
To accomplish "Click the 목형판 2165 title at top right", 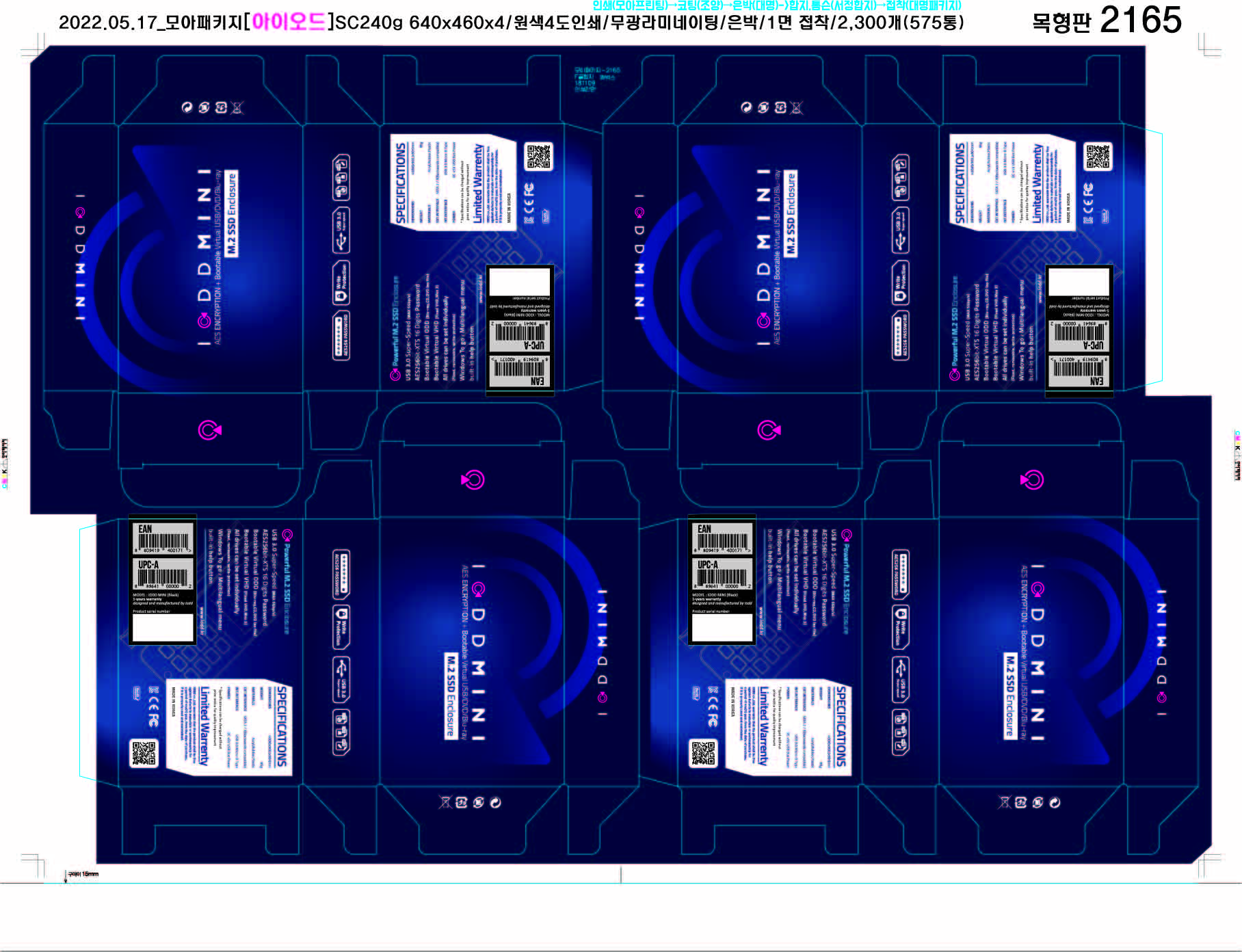I will [x=1106, y=21].
